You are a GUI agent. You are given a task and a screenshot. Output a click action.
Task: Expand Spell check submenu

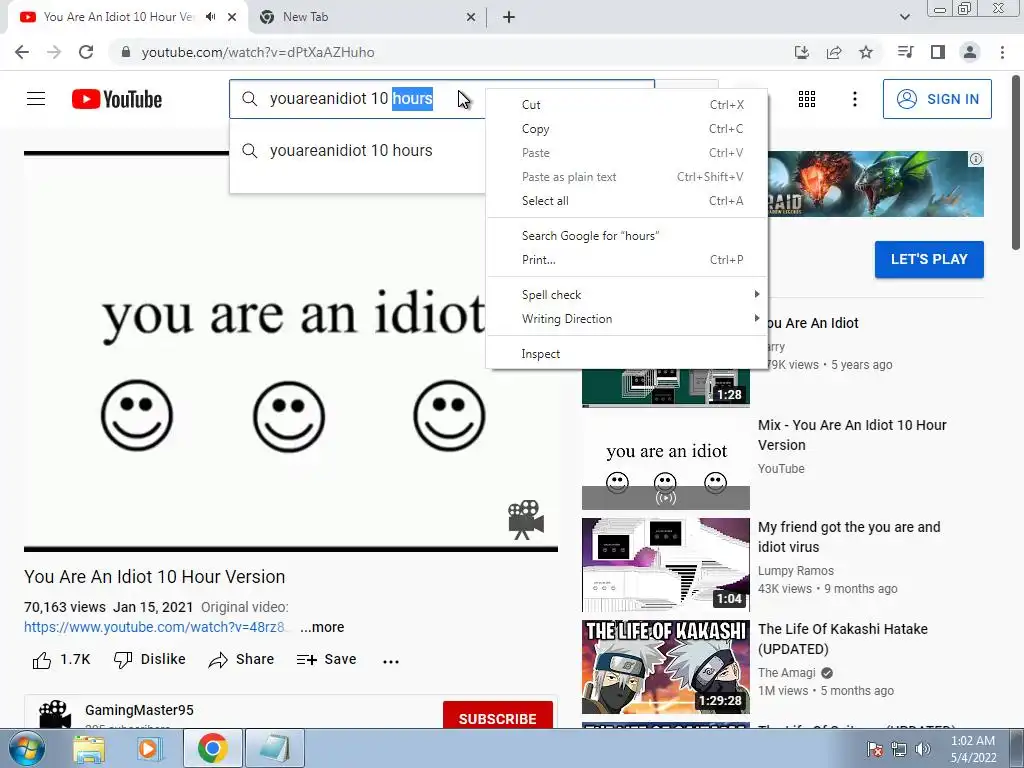coord(627,295)
